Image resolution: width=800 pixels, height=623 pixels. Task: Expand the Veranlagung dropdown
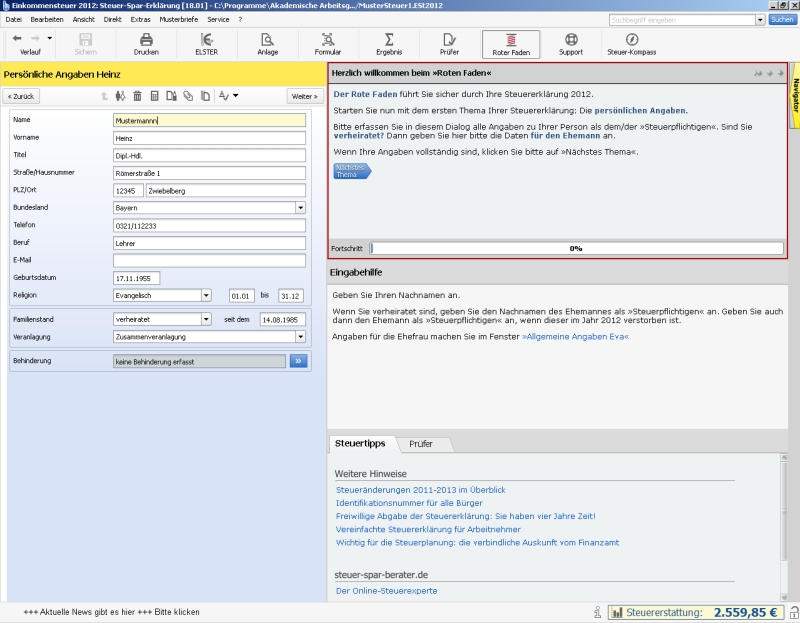(x=301, y=337)
